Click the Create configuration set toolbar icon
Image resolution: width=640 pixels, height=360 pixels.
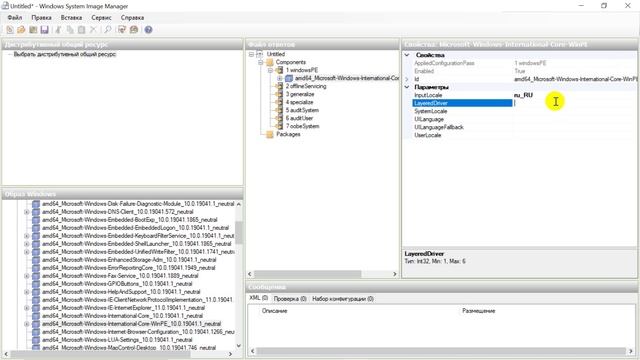coord(134,30)
